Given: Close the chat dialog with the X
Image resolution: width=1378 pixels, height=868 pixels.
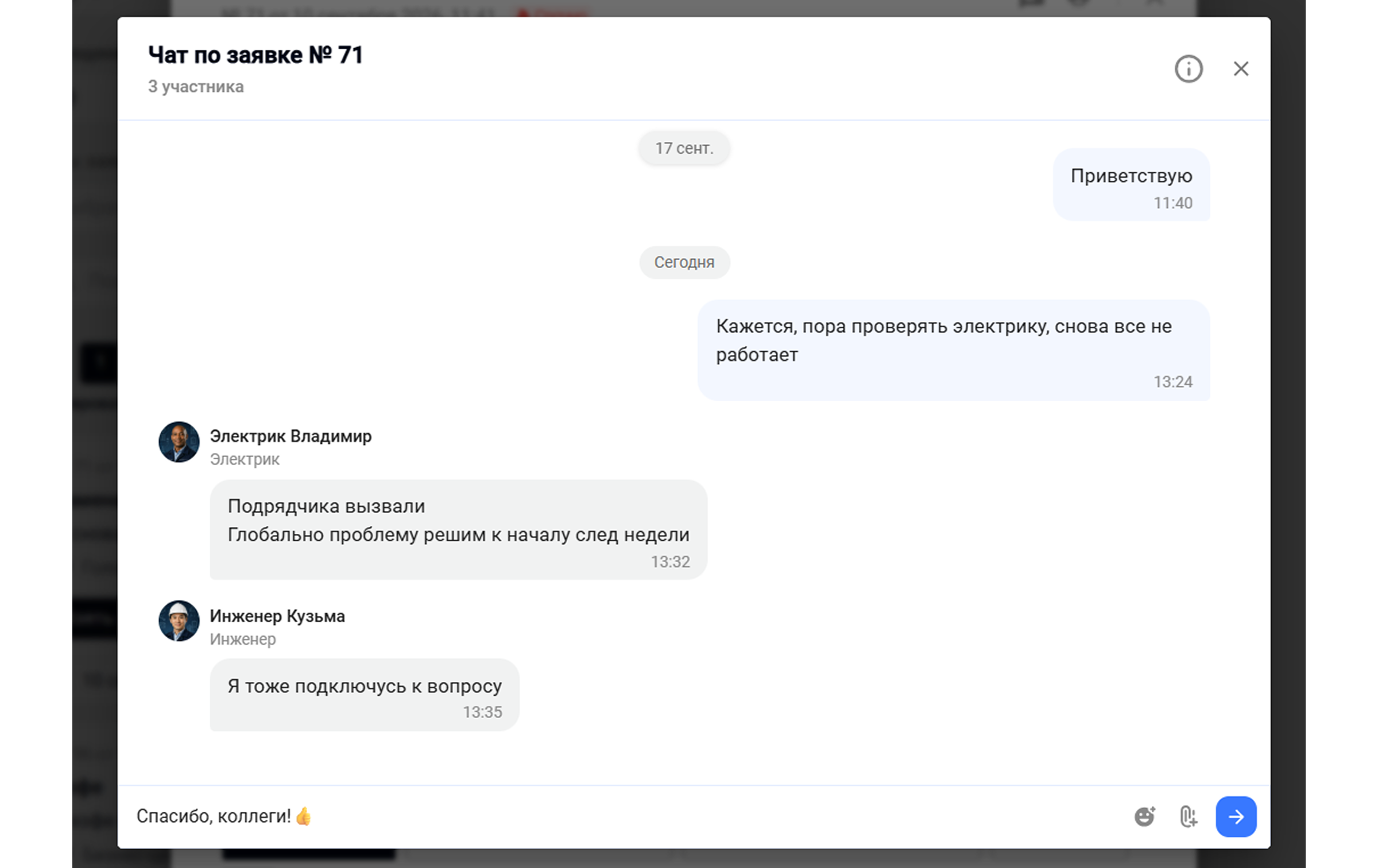Looking at the screenshot, I should pyautogui.click(x=1241, y=69).
